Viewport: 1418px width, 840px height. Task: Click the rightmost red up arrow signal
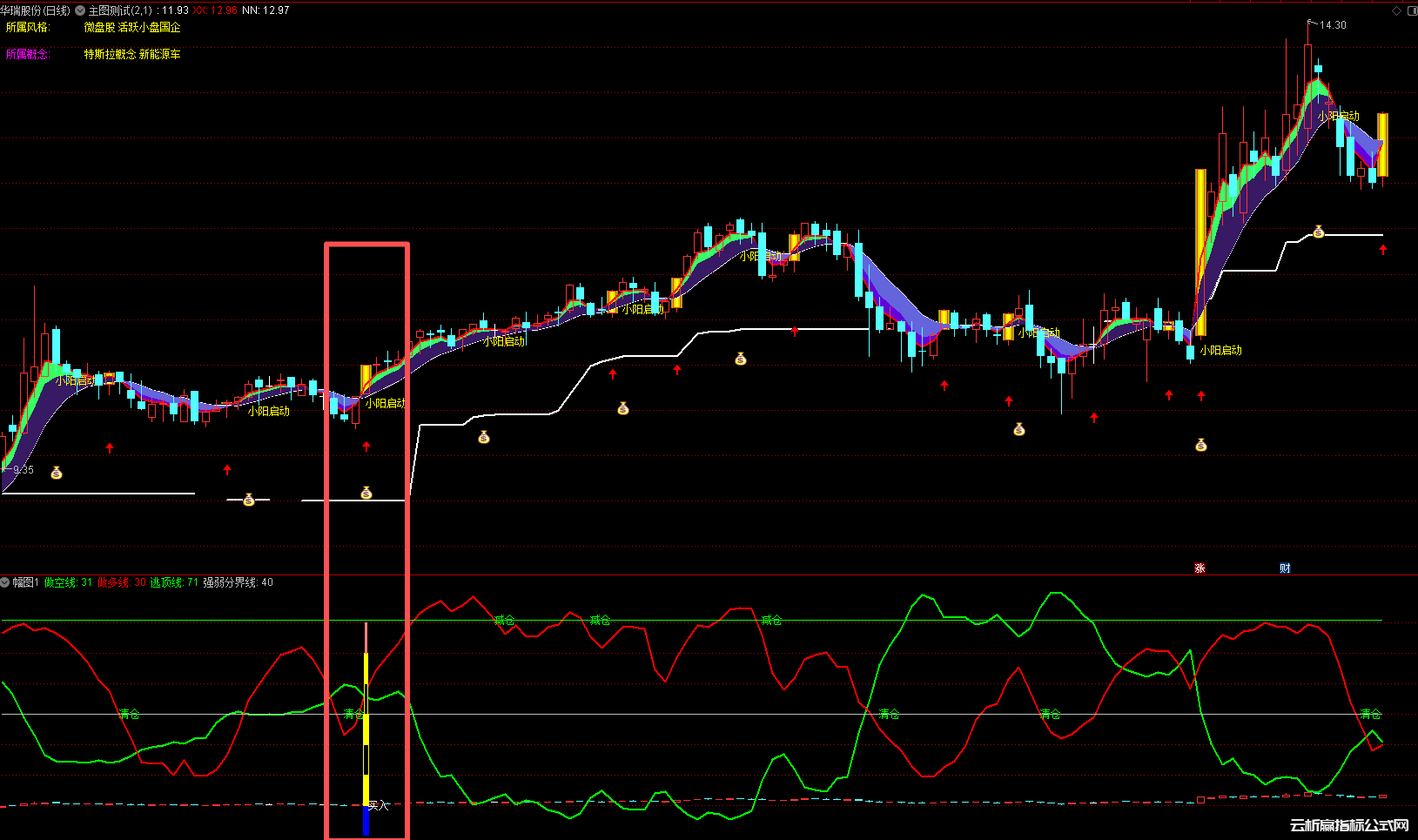click(1382, 250)
